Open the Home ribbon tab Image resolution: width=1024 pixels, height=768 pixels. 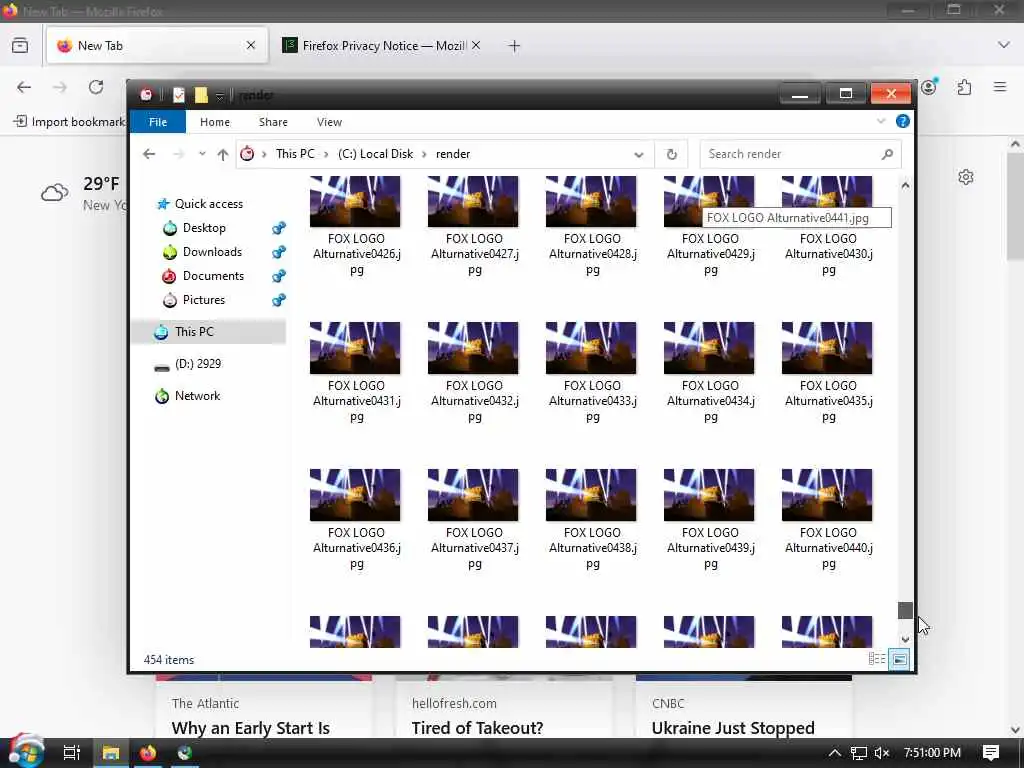(x=215, y=122)
